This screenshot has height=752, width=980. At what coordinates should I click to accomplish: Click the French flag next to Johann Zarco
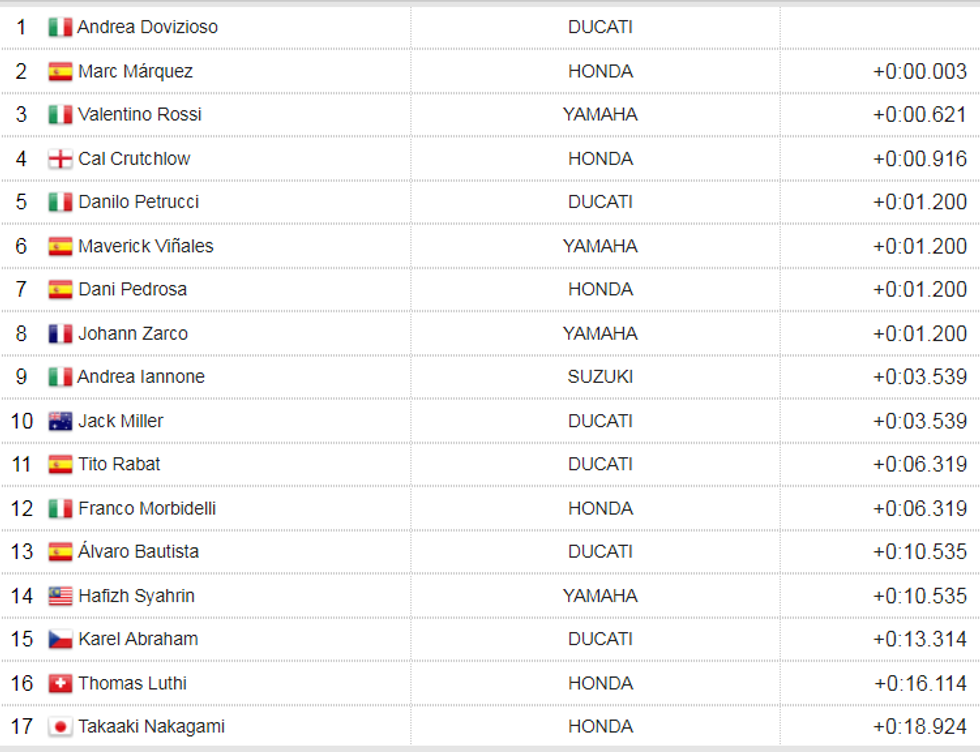tap(60, 334)
